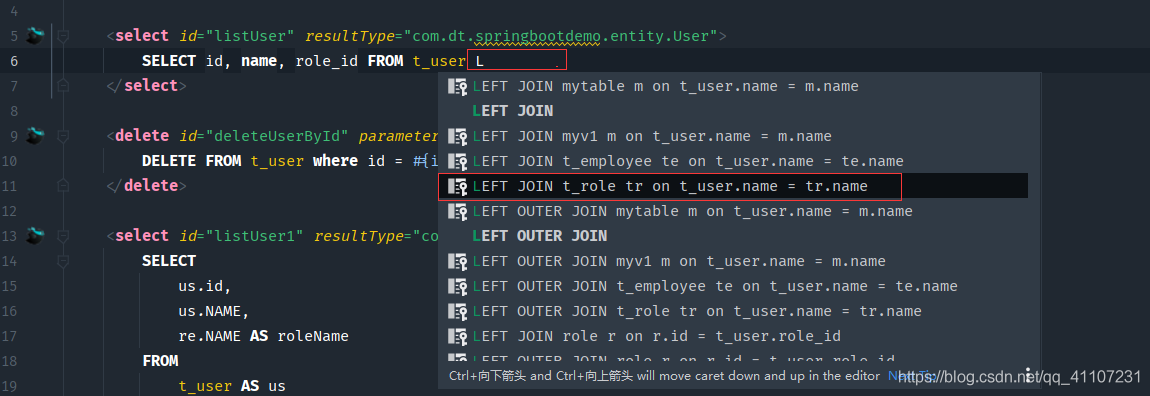The height and width of the screenshot is (396, 1150).
Task: Click icon of LEFT OUTER JOIN mytable m suggestion
Action: pyautogui.click(x=458, y=211)
